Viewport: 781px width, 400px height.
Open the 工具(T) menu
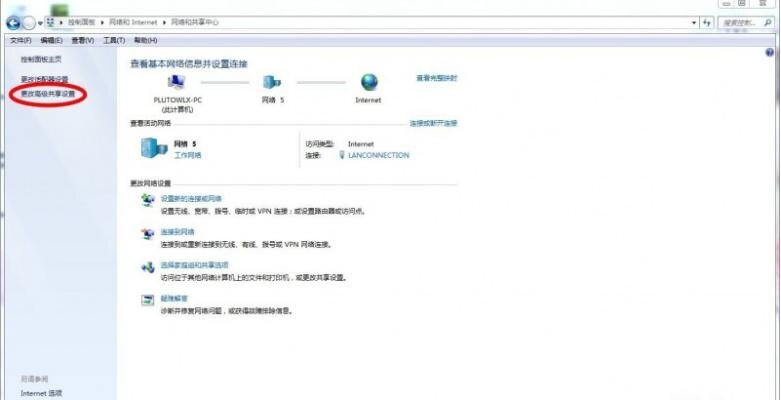tap(114, 40)
